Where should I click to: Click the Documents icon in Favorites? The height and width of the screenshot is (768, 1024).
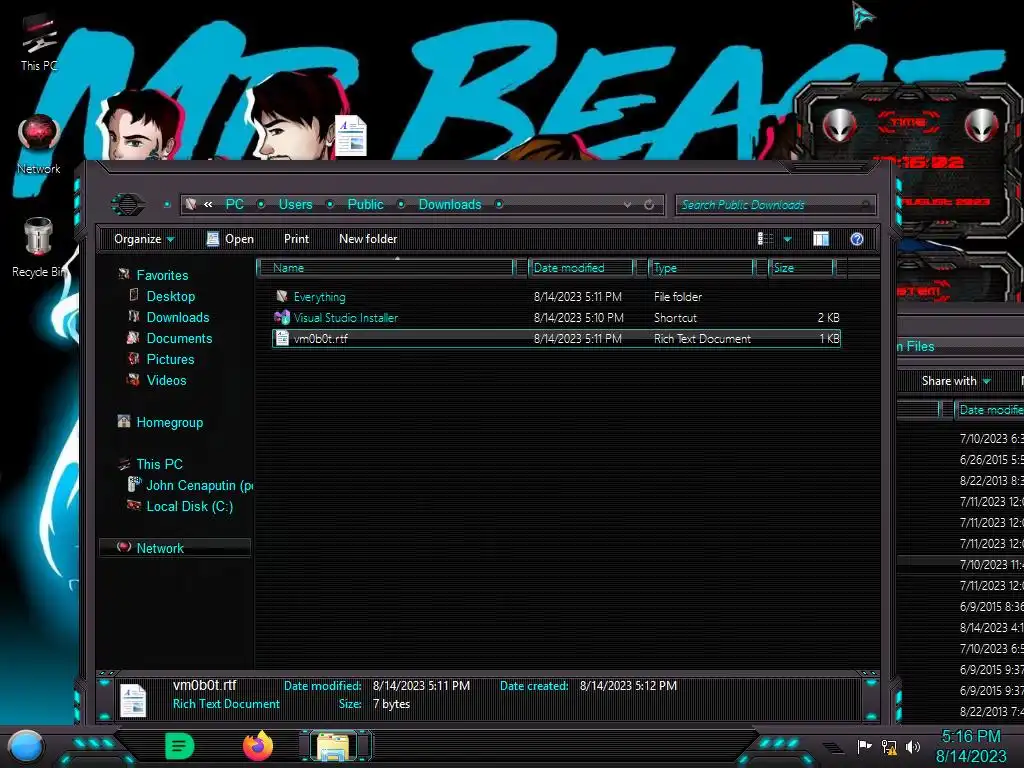tap(133, 338)
